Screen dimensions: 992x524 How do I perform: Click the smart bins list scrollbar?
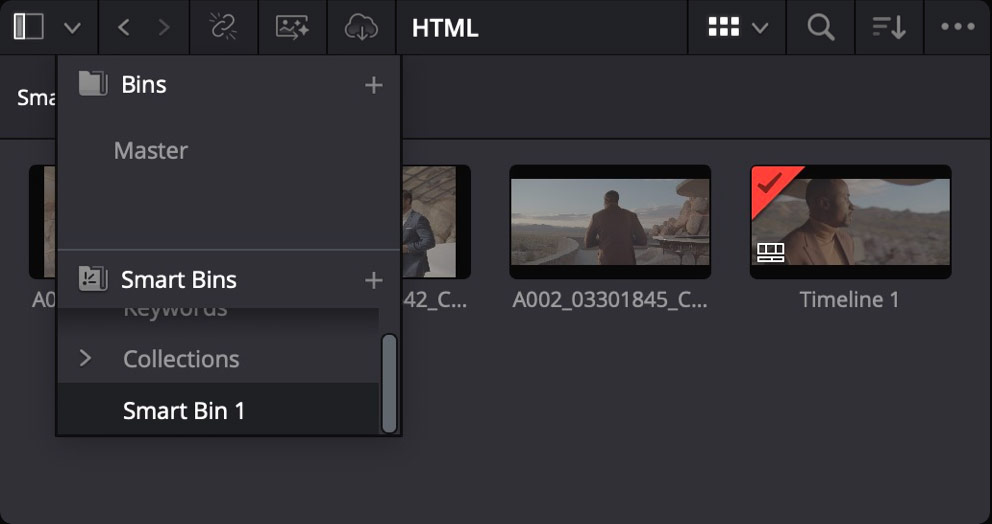[x=390, y=383]
